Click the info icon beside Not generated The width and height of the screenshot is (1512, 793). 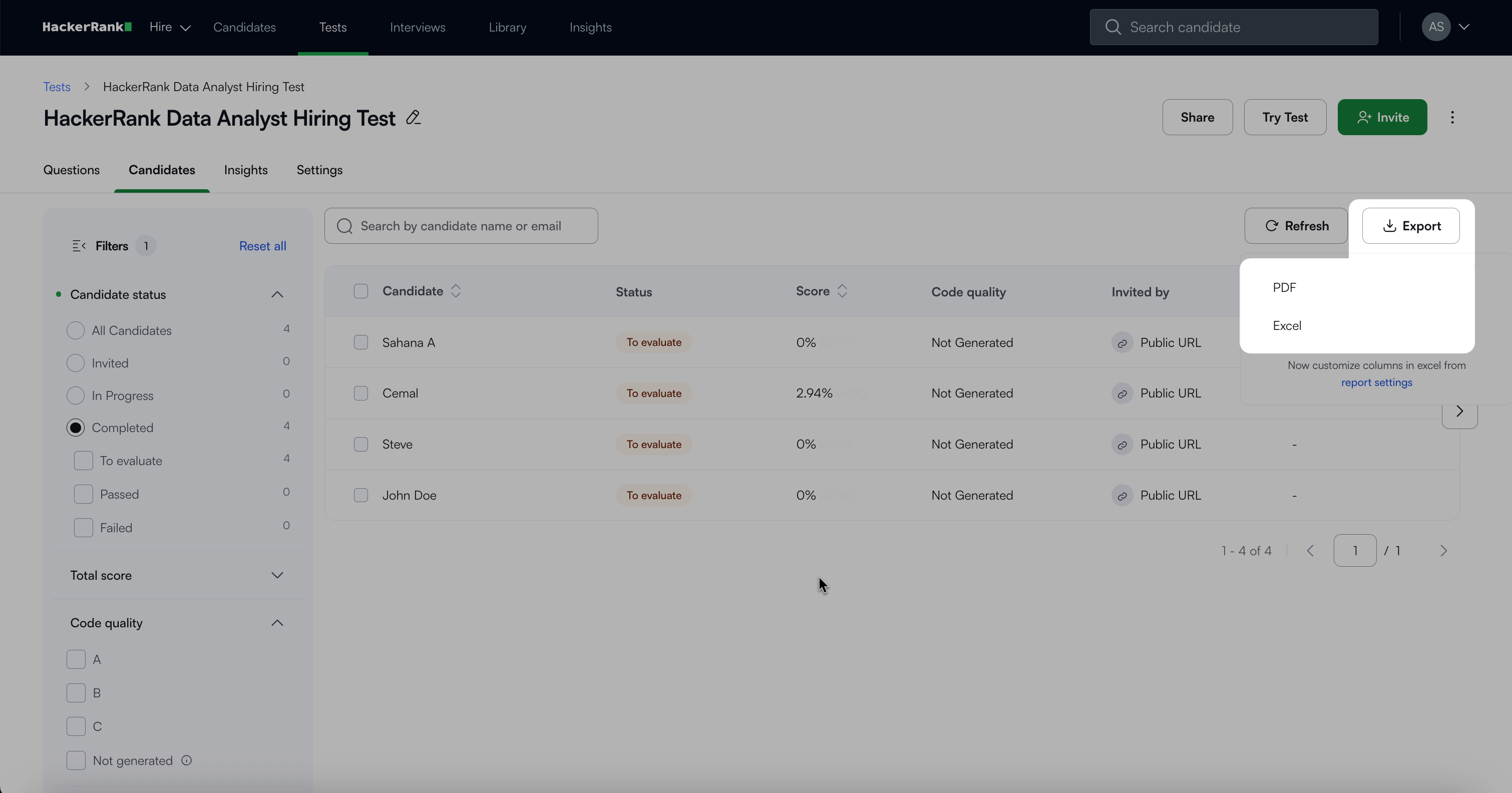[x=187, y=761]
